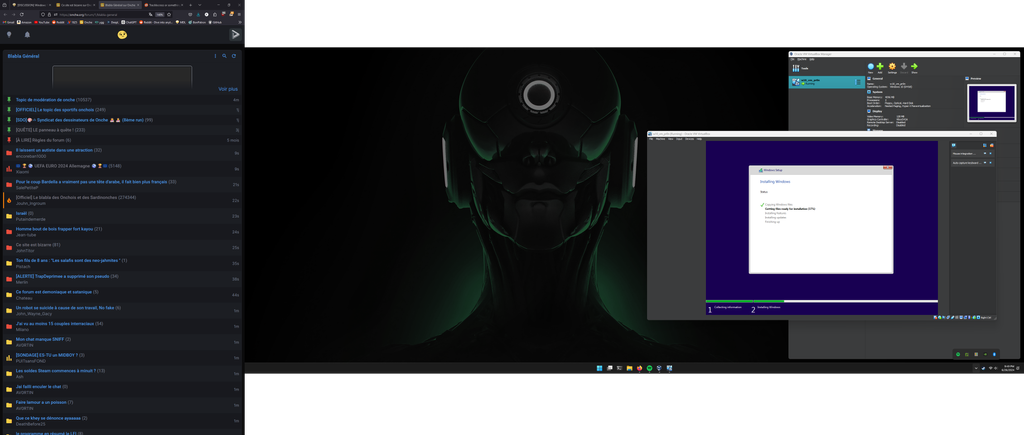Open the VM item menu for the running machine
This screenshot has height=435, width=1024.
(858, 81)
